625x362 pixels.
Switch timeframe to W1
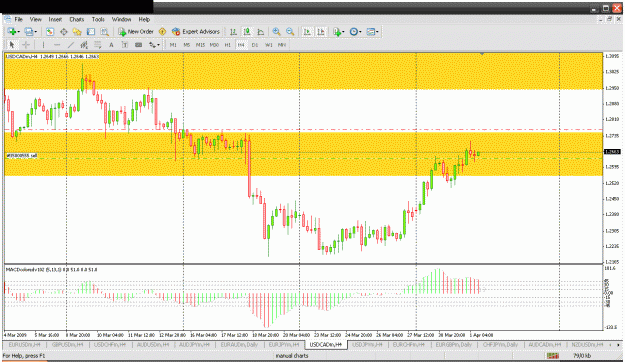click(x=269, y=45)
